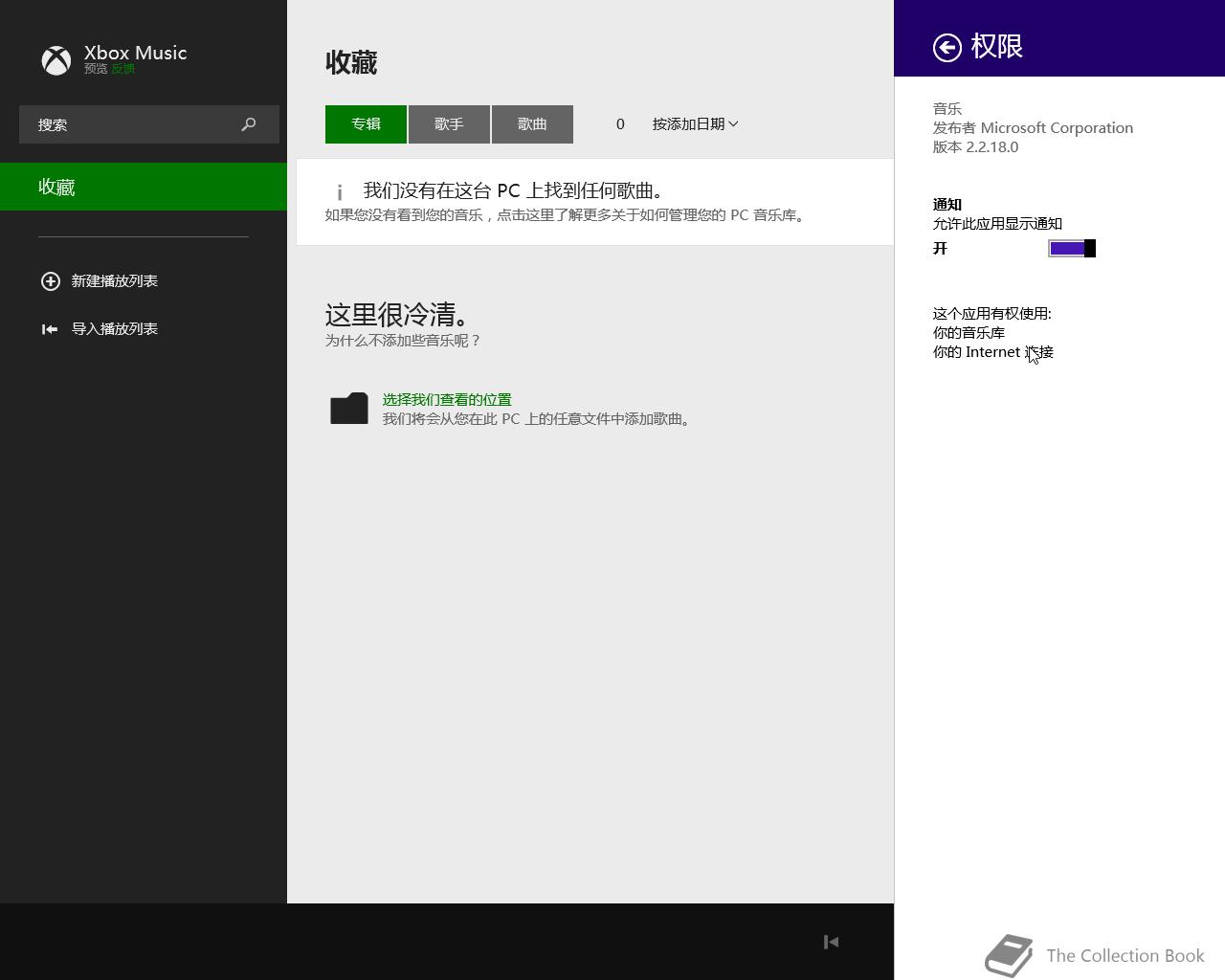The width and height of the screenshot is (1225, 980).
Task: Click the 反馈 feedback link
Action: pyautogui.click(x=122, y=69)
